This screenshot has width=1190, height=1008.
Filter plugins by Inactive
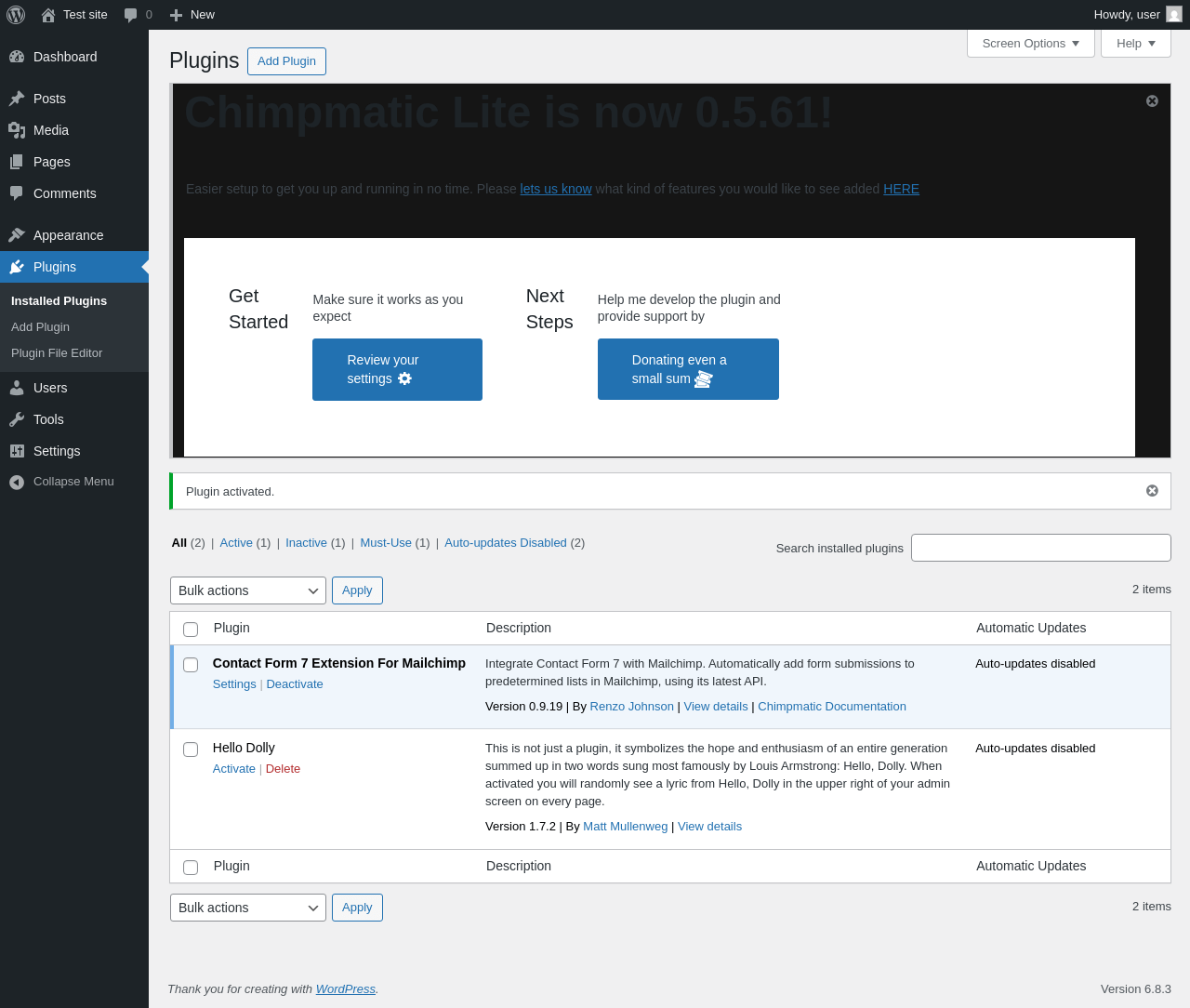point(306,543)
